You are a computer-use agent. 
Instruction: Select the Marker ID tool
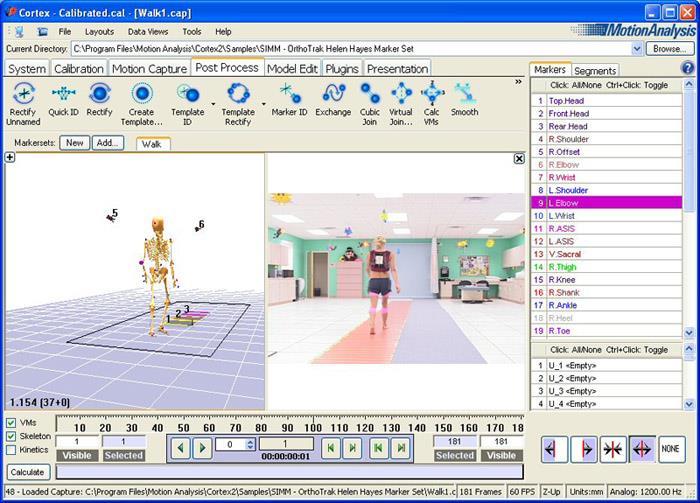289,100
